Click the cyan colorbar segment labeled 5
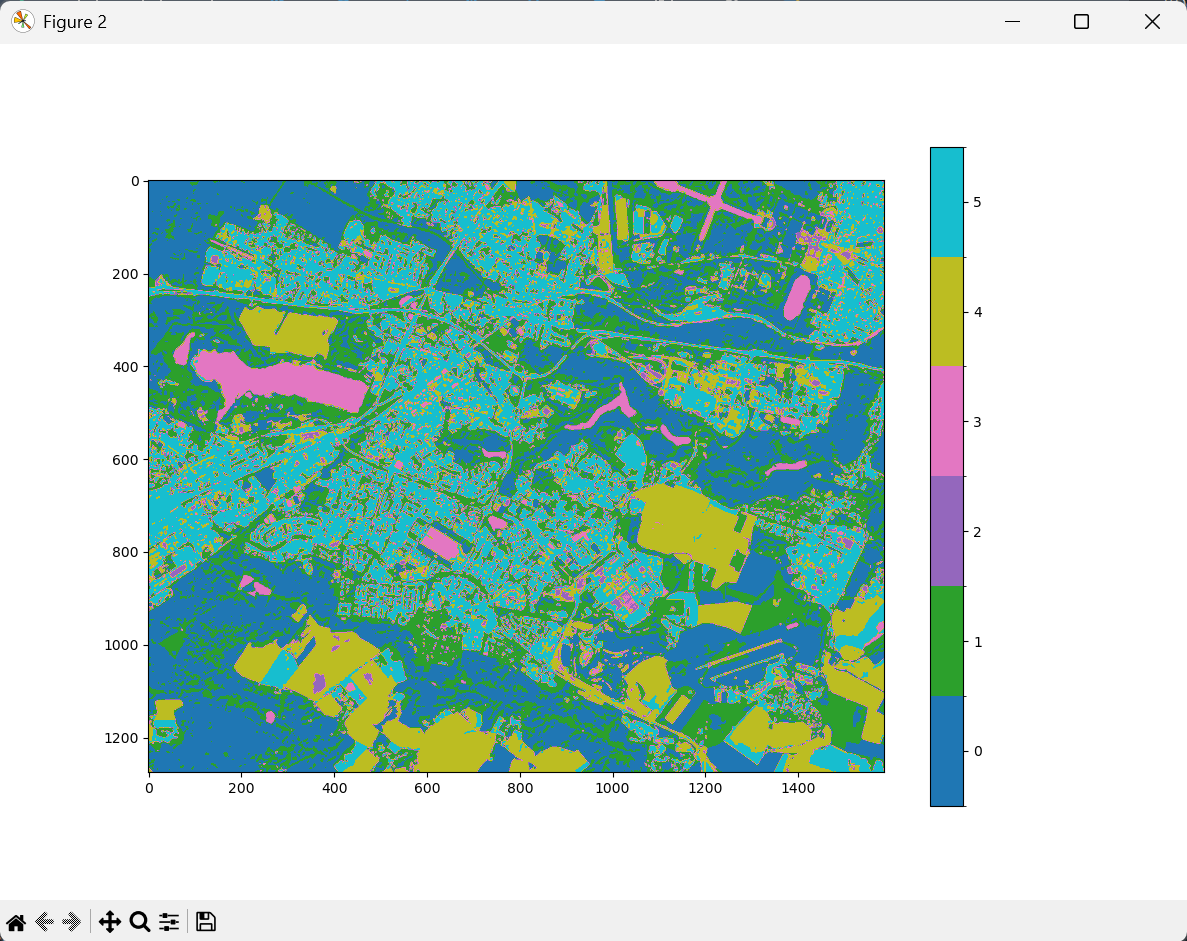Image resolution: width=1187 pixels, height=941 pixels. pos(946,202)
